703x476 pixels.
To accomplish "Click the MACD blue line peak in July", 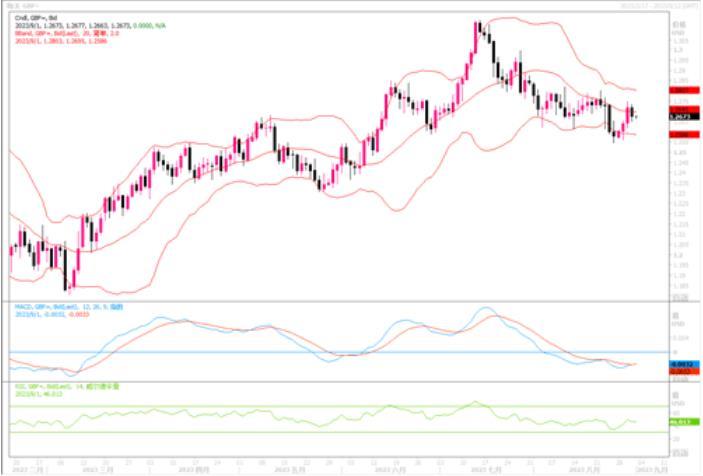I will [x=482, y=309].
